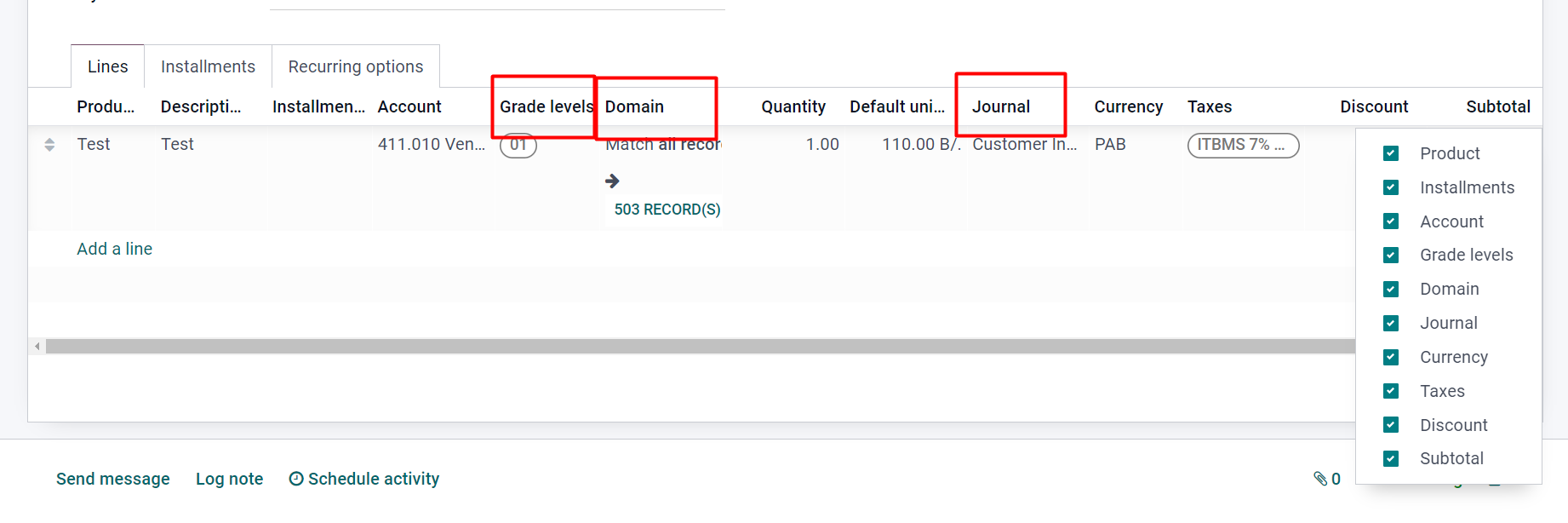Click the arrow icon in Domain cell
Image resolution: width=1568 pixels, height=523 pixels.
612,181
